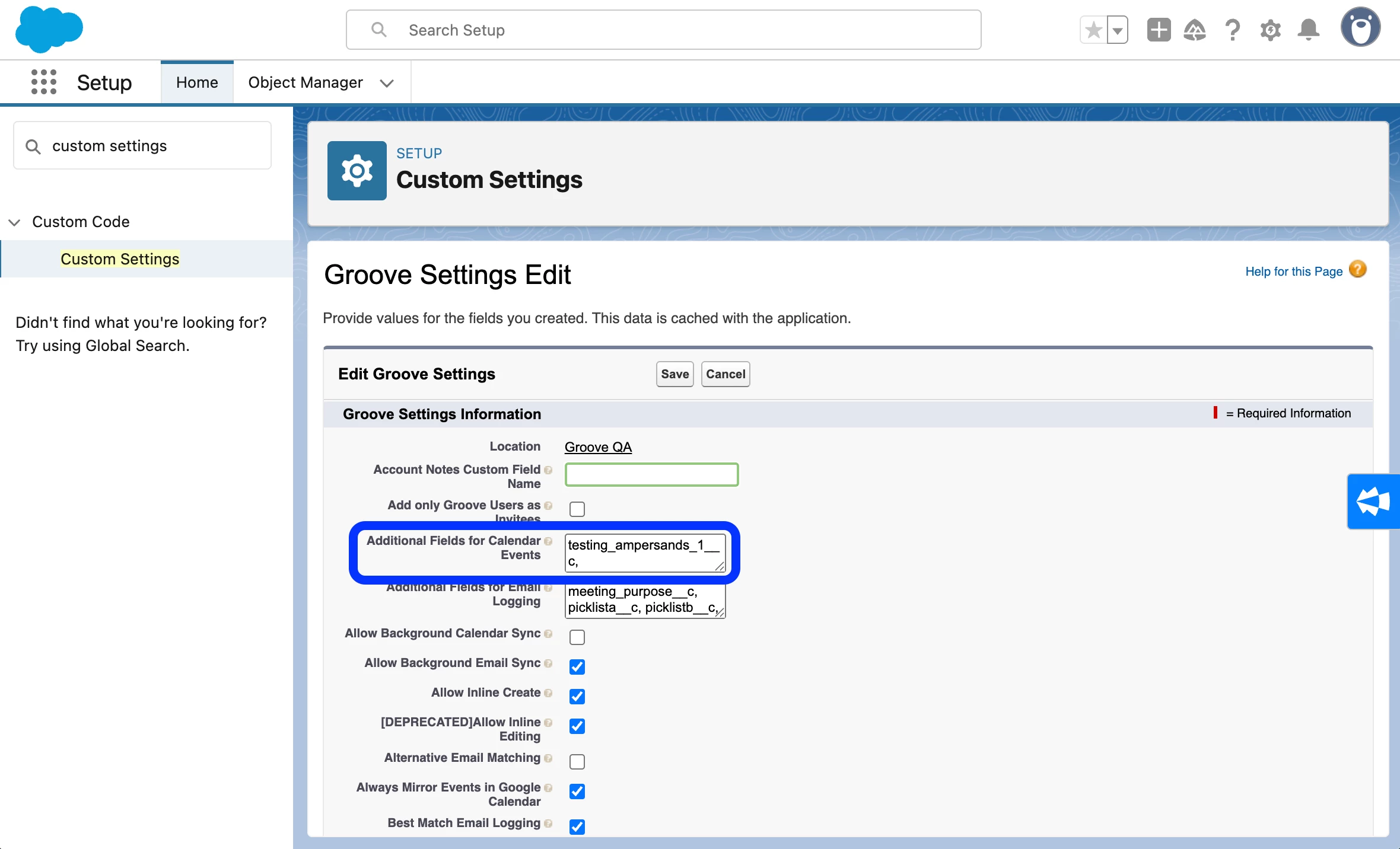Click the Save button
The image size is (1400, 849).
(674, 374)
